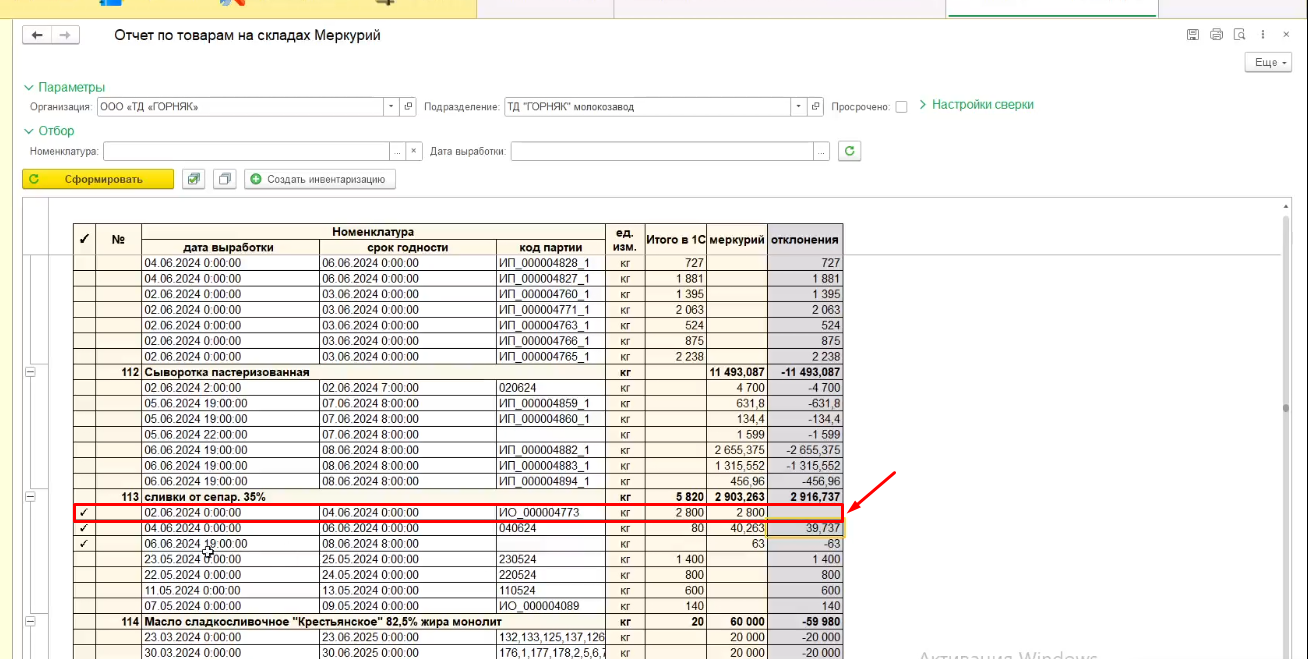Viewport: 1308px width, 659px height.
Task: Open print preview magnifier icon
Action: pos(1240,35)
